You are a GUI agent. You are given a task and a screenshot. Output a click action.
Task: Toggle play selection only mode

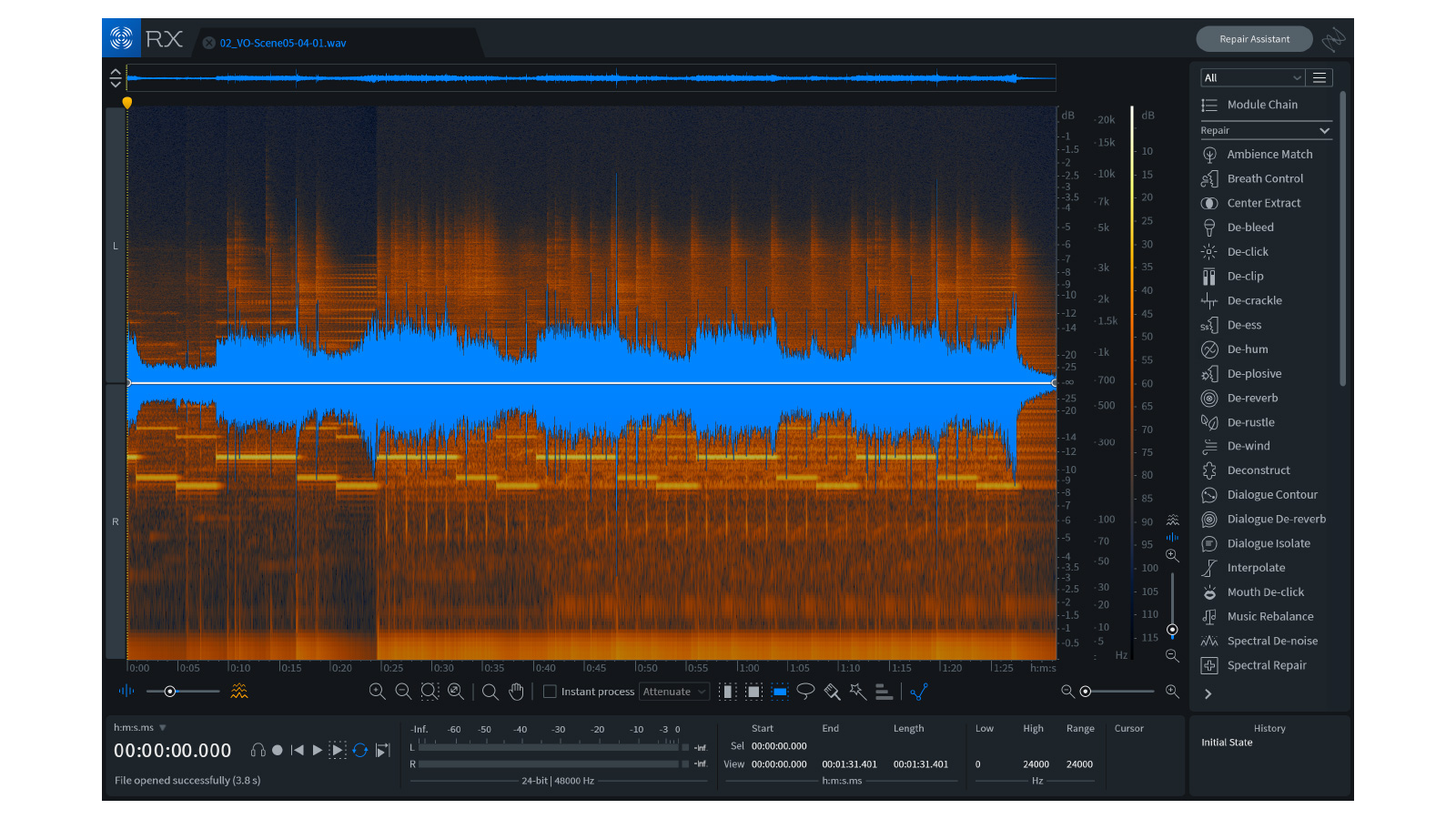pyautogui.click(x=338, y=751)
